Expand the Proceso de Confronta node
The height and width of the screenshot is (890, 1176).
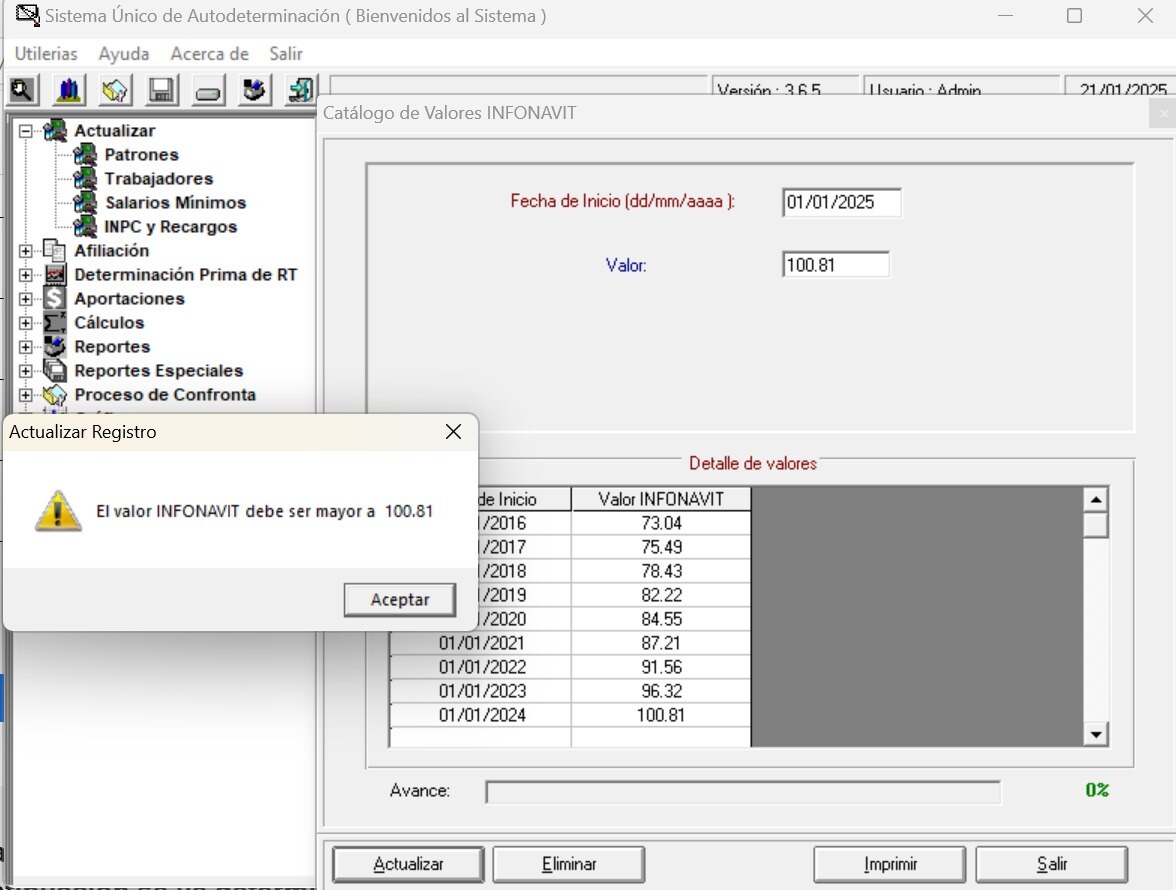point(26,395)
